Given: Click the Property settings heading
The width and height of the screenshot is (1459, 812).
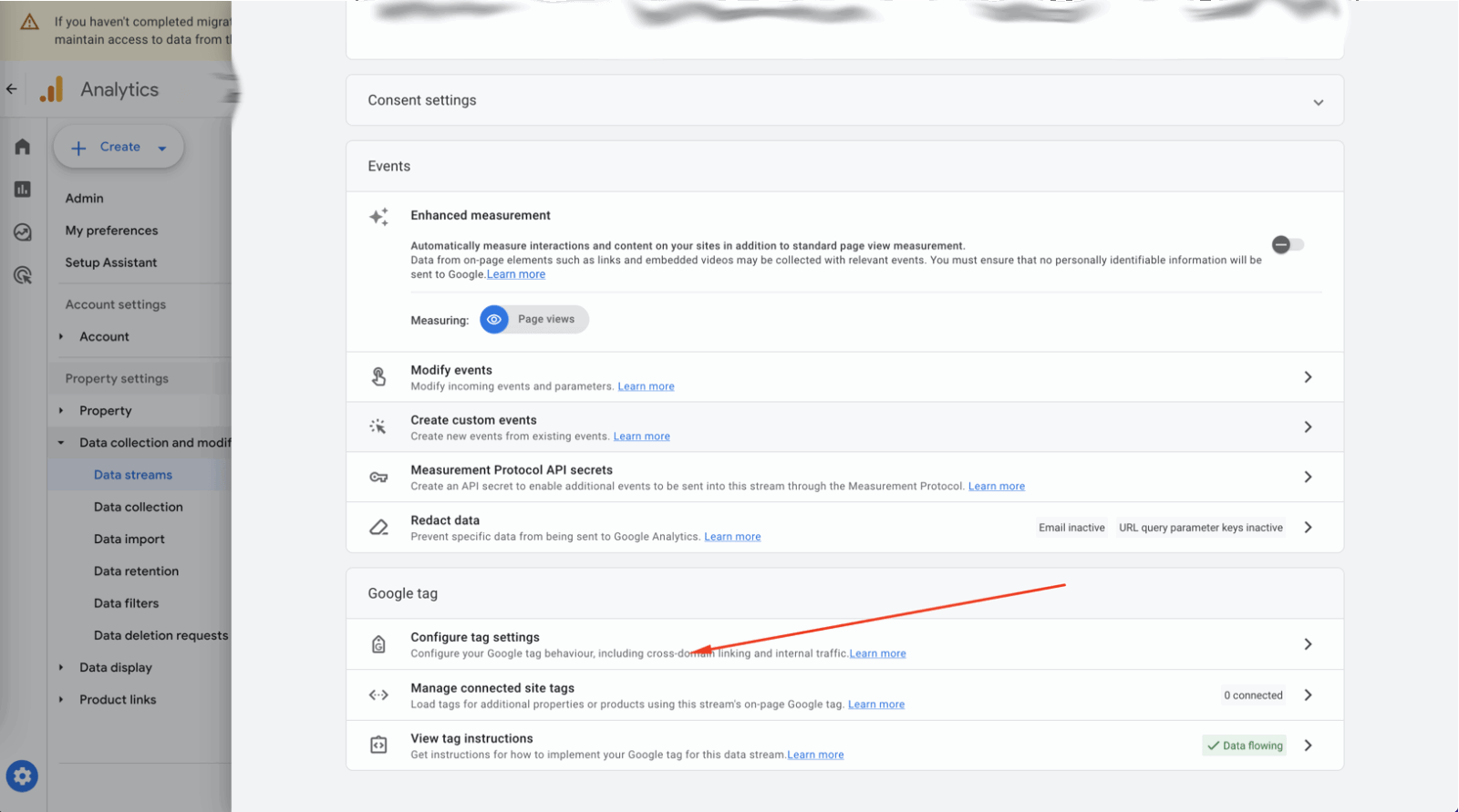Looking at the screenshot, I should pyautogui.click(x=117, y=378).
